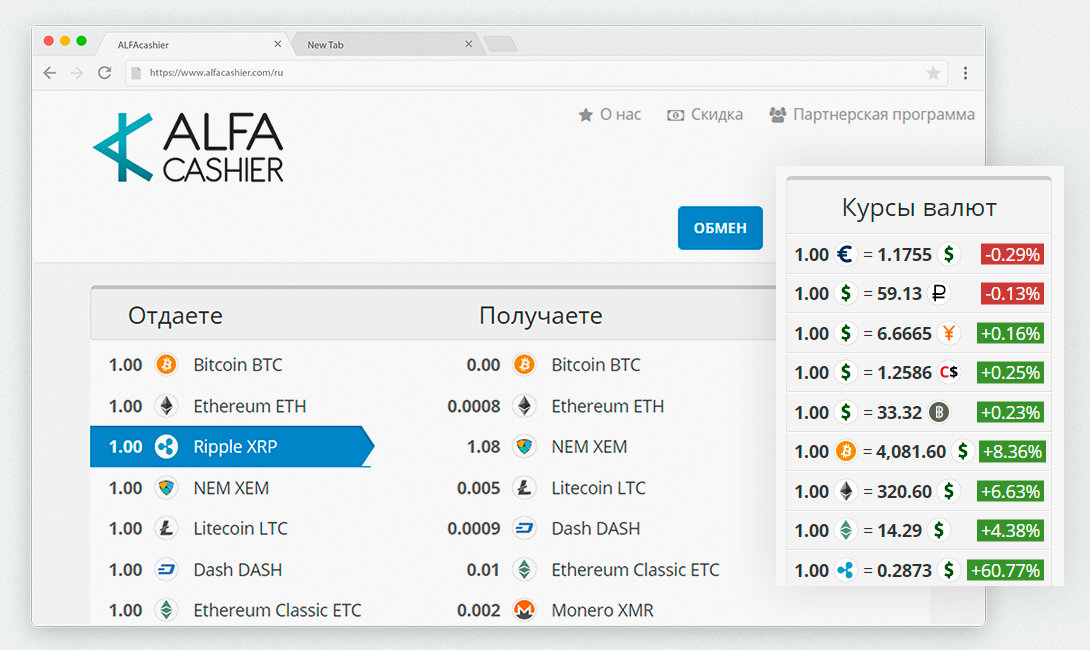This screenshot has width=1090, height=650.
Task: Select Litecoin LTC in the Отдаете list
Action: pyautogui.click(x=229, y=528)
